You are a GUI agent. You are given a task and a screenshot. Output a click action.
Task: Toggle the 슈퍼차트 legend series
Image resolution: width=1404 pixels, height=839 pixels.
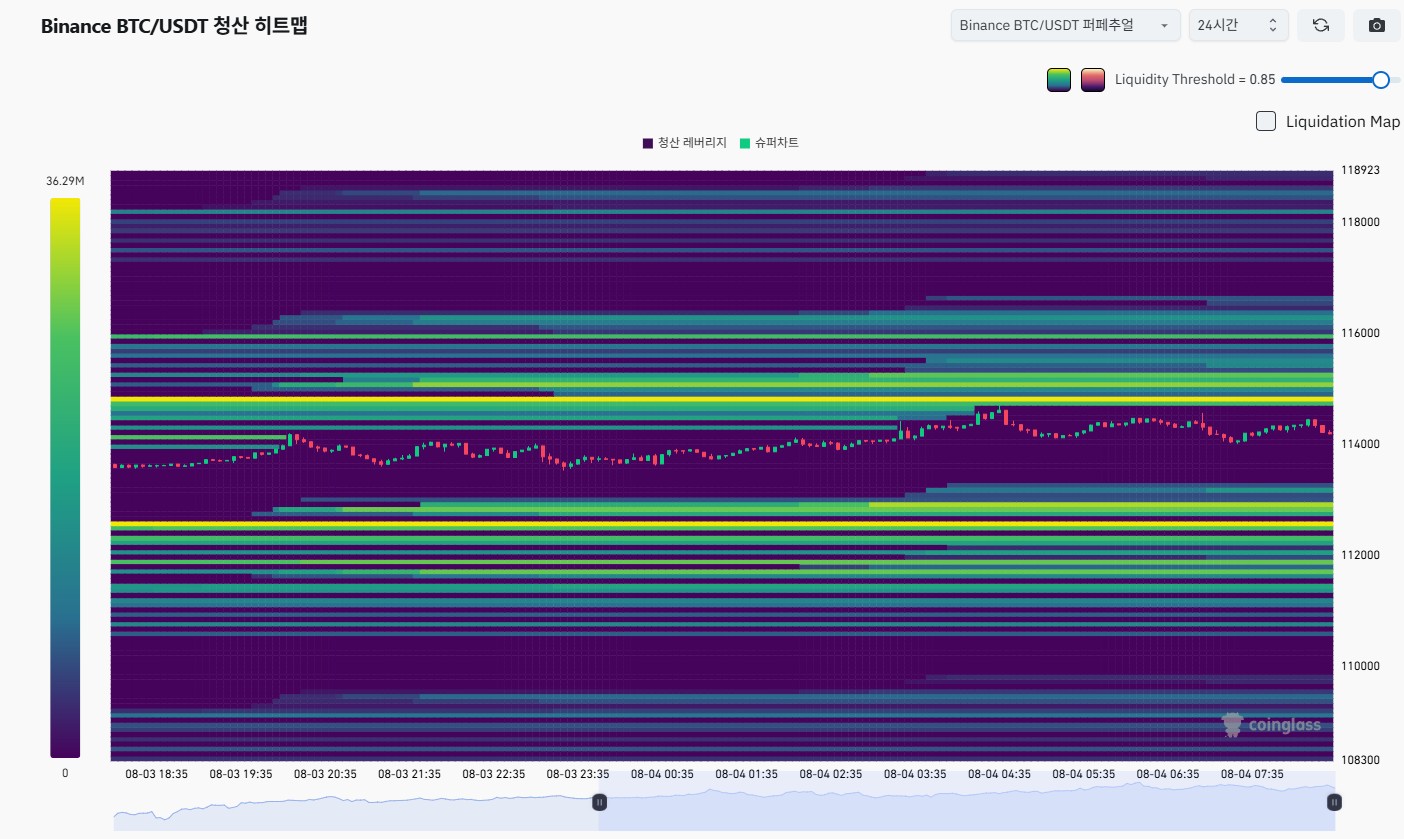point(769,143)
